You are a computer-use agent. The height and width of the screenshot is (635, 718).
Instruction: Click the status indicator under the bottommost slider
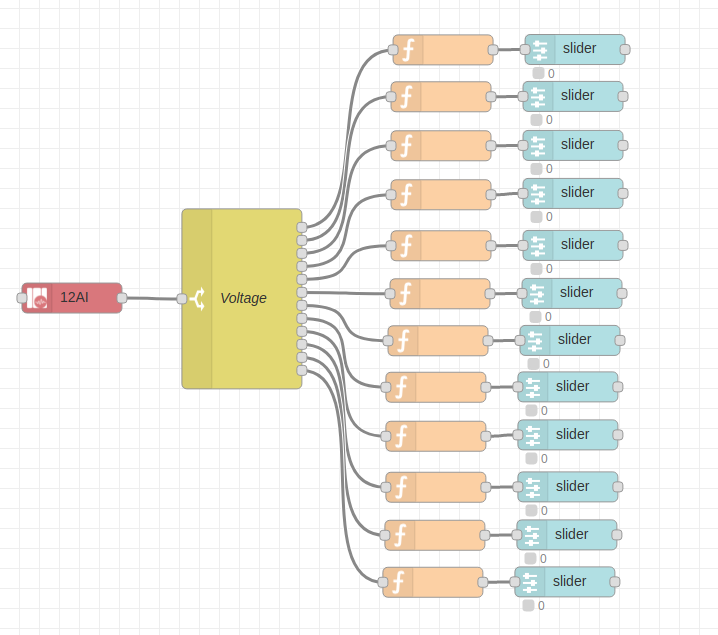[528, 605]
